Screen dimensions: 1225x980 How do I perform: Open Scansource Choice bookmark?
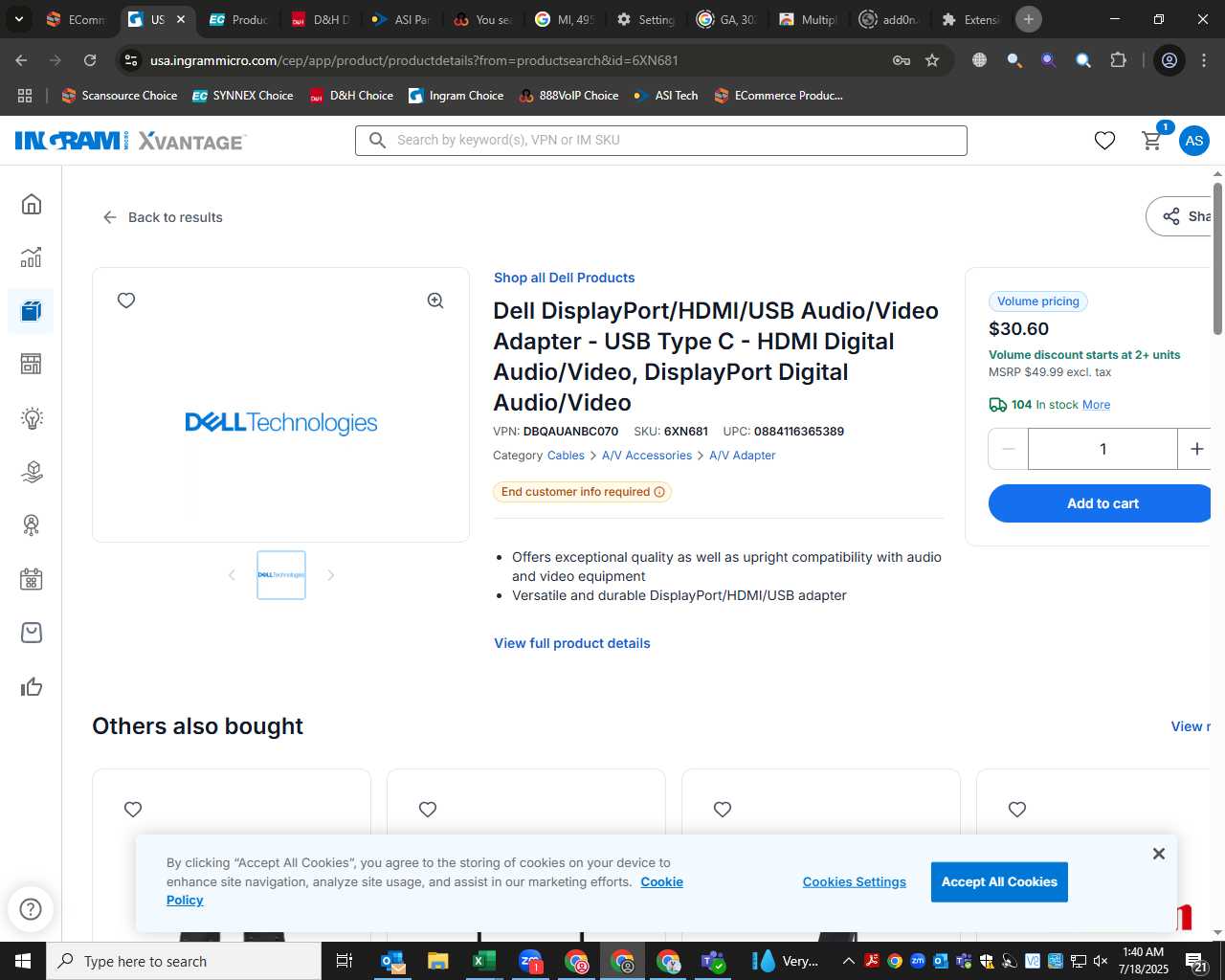click(120, 96)
